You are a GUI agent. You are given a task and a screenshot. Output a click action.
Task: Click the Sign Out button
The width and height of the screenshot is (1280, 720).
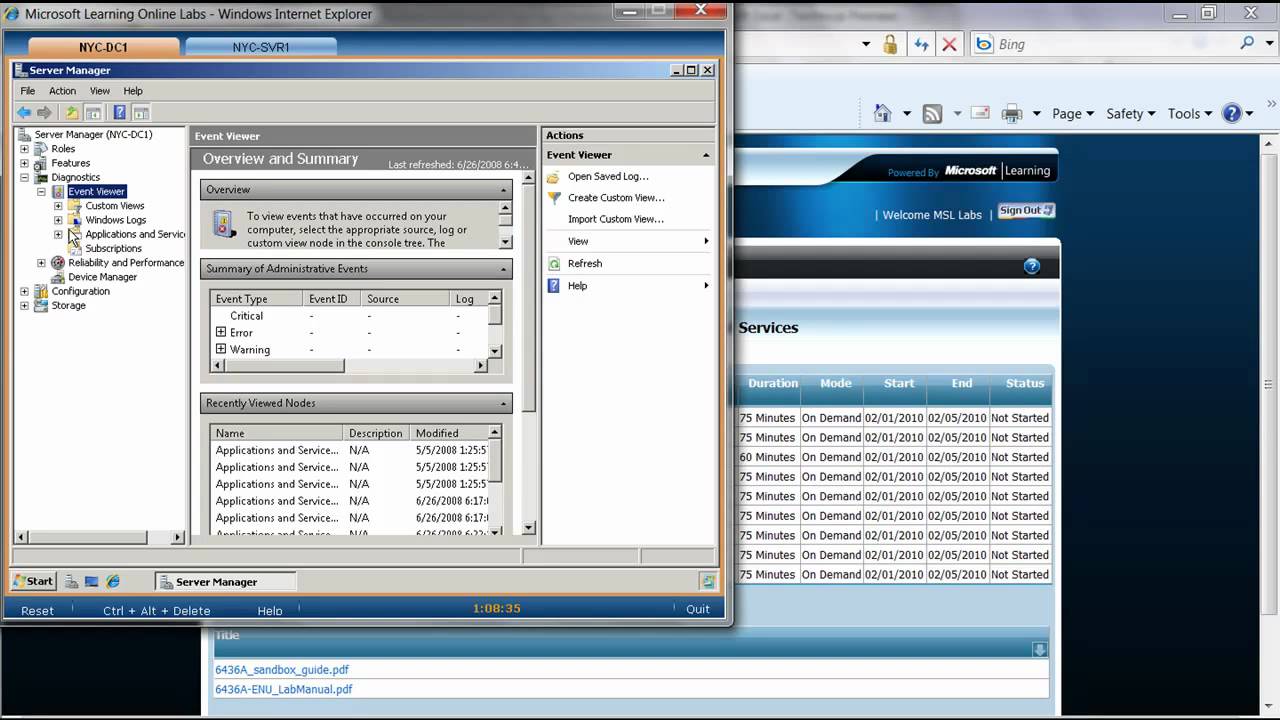click(x=1026, y=211)
